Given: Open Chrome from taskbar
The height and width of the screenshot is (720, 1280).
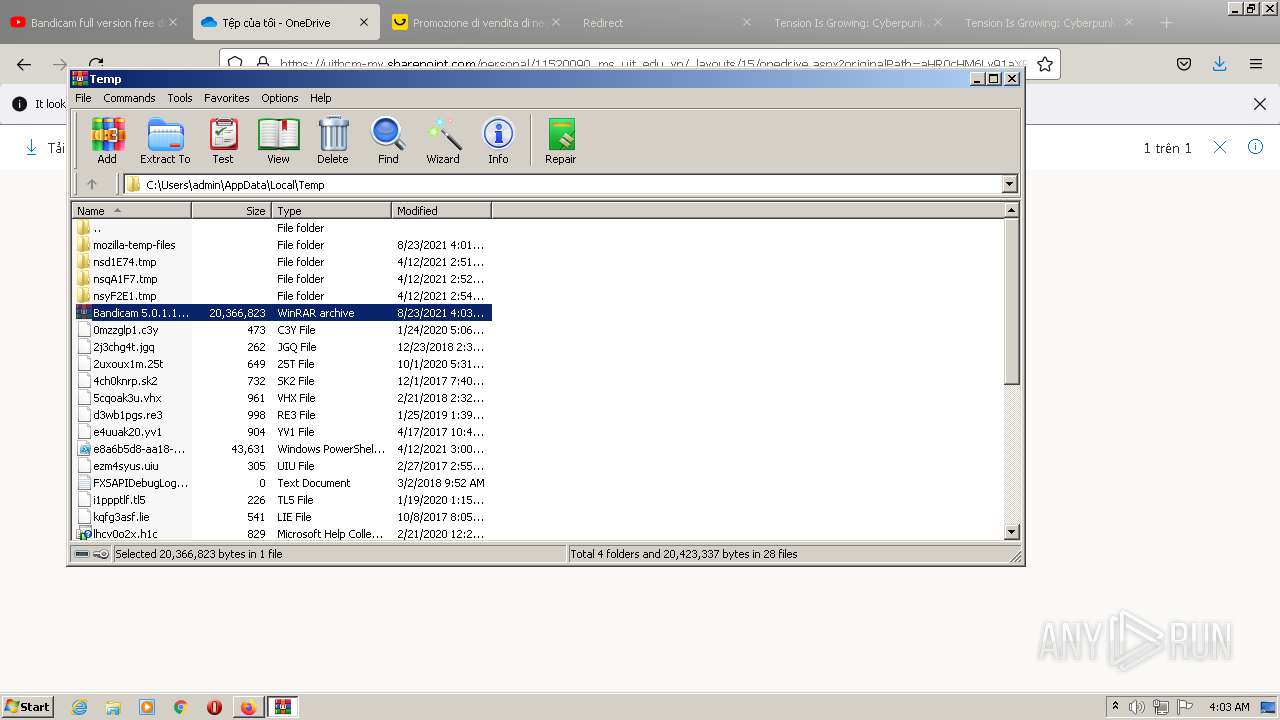Looking at the screenshot, I should [181, 707].
